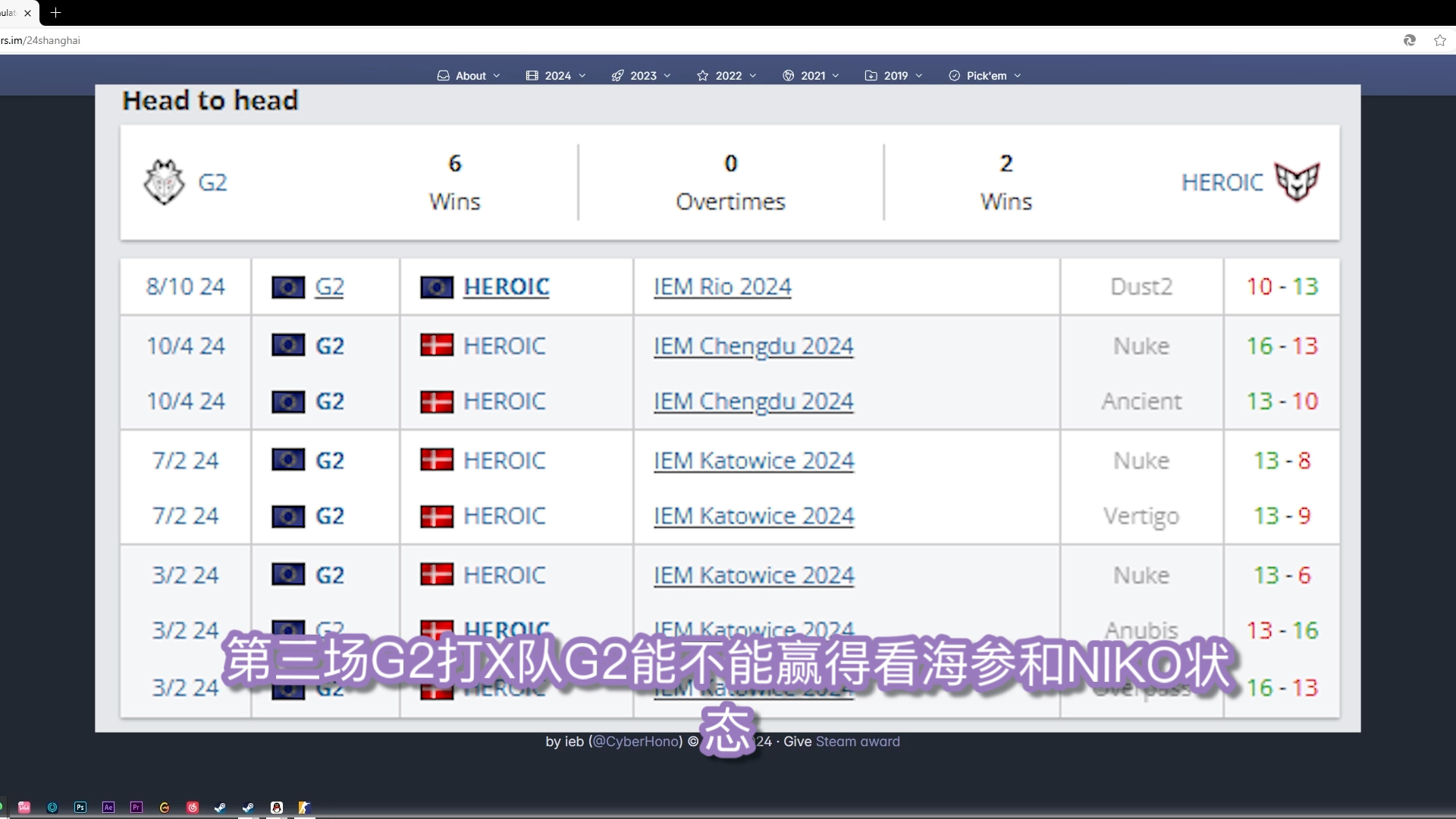Expand the About dropdown chevron
The image size is (1456, 819).
click(x=497, y=76)
